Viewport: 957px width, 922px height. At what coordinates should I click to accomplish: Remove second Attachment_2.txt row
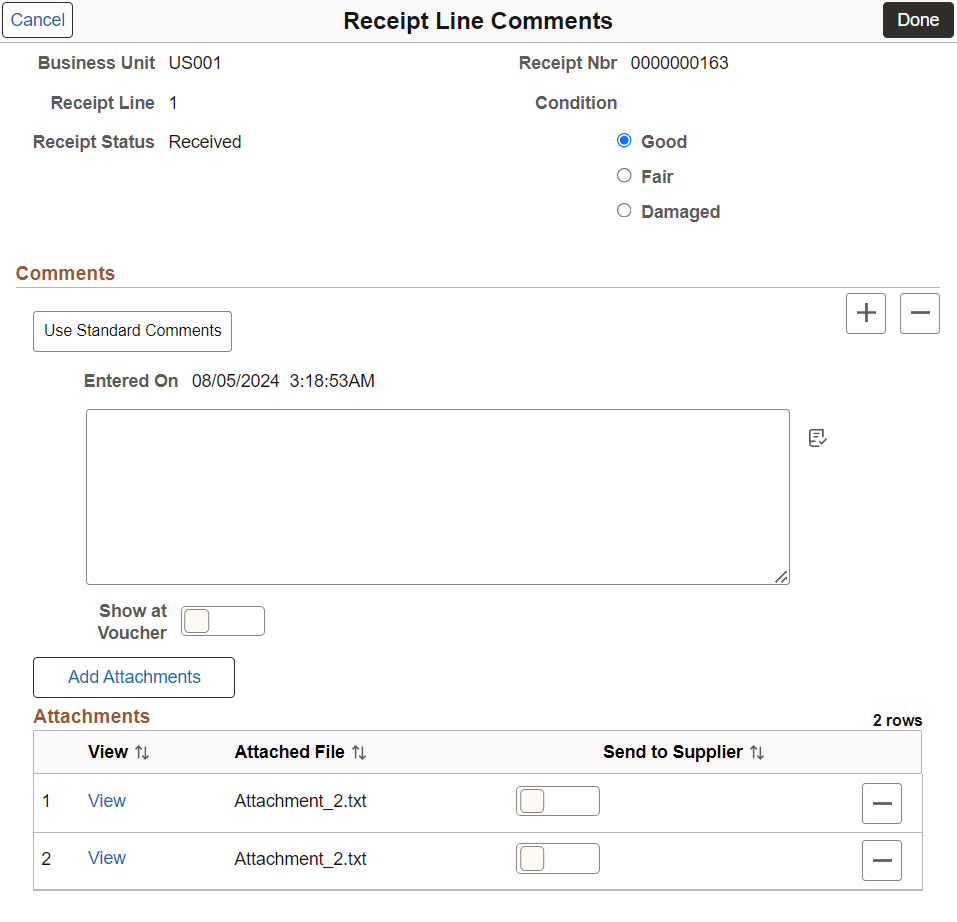point(881,860)
